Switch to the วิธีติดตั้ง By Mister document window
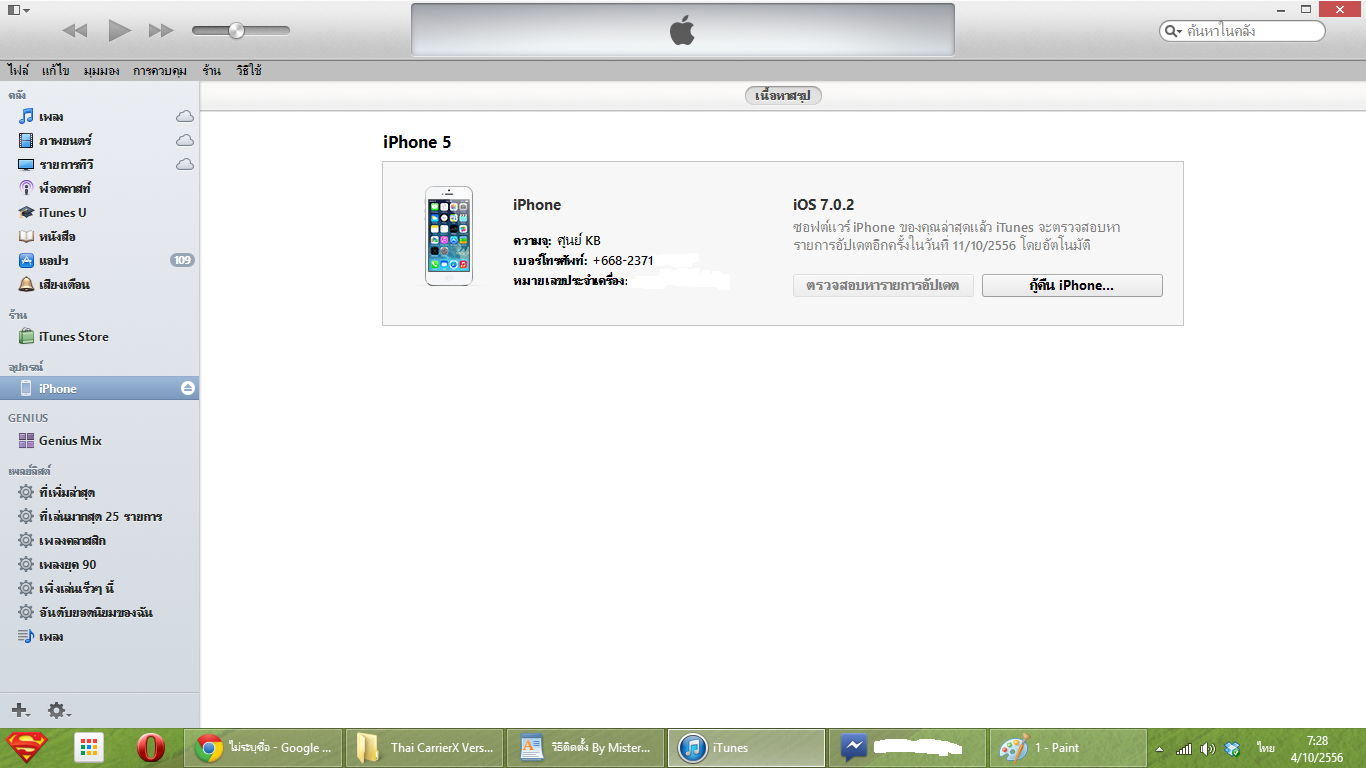This screenshot has width=1366, height=768. (x=586, y=748)
